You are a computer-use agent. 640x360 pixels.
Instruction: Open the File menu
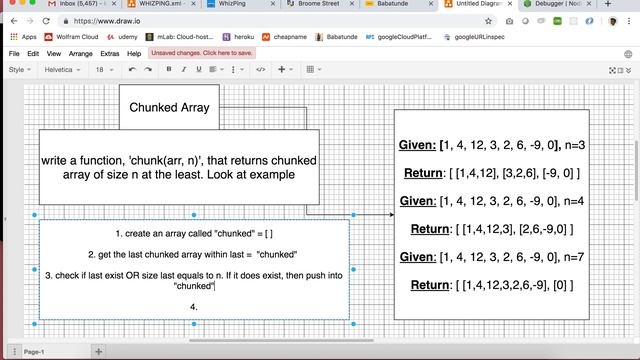[14, 53]
